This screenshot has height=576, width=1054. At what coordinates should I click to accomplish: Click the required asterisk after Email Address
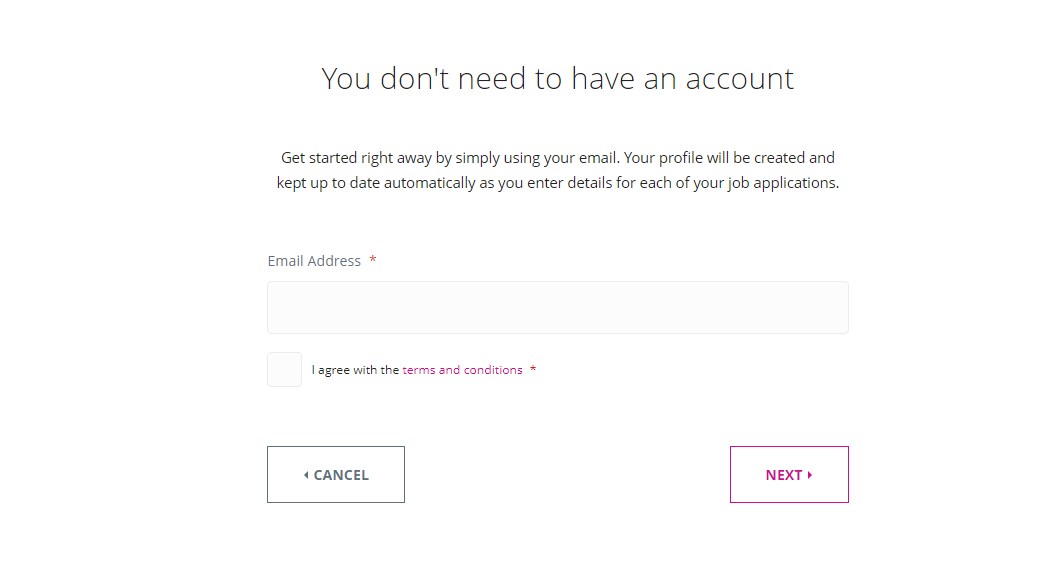pyautogui.click(x=373, y=261)
